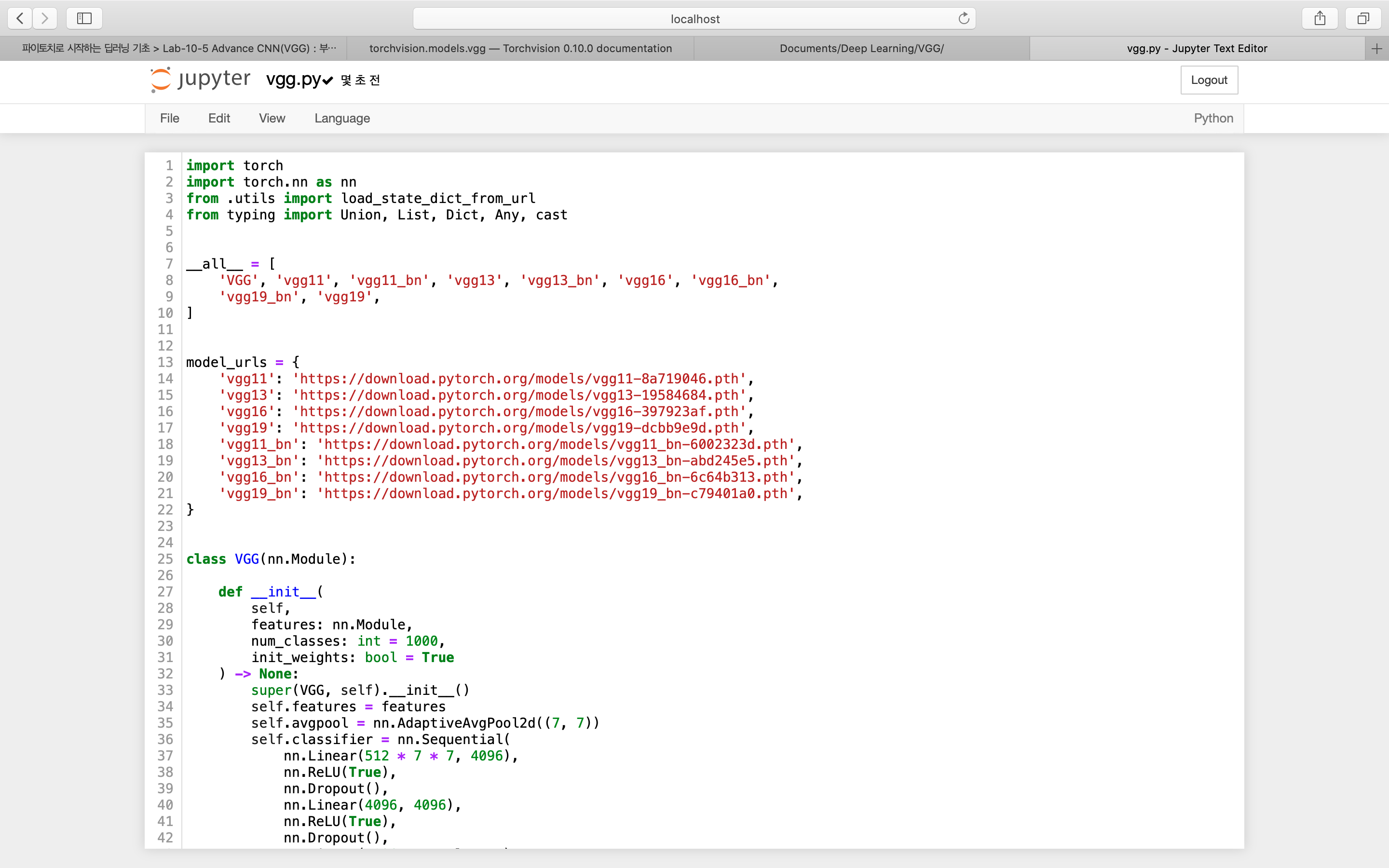Open the View menu
The width and height of the screenshot is (1389, 868).
[x=272, y=118]
